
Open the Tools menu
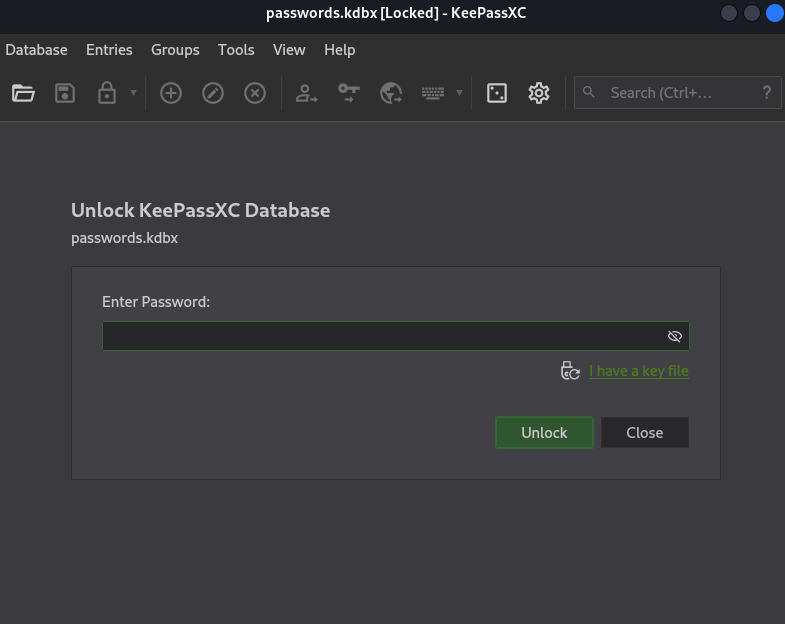click(236, 50)
